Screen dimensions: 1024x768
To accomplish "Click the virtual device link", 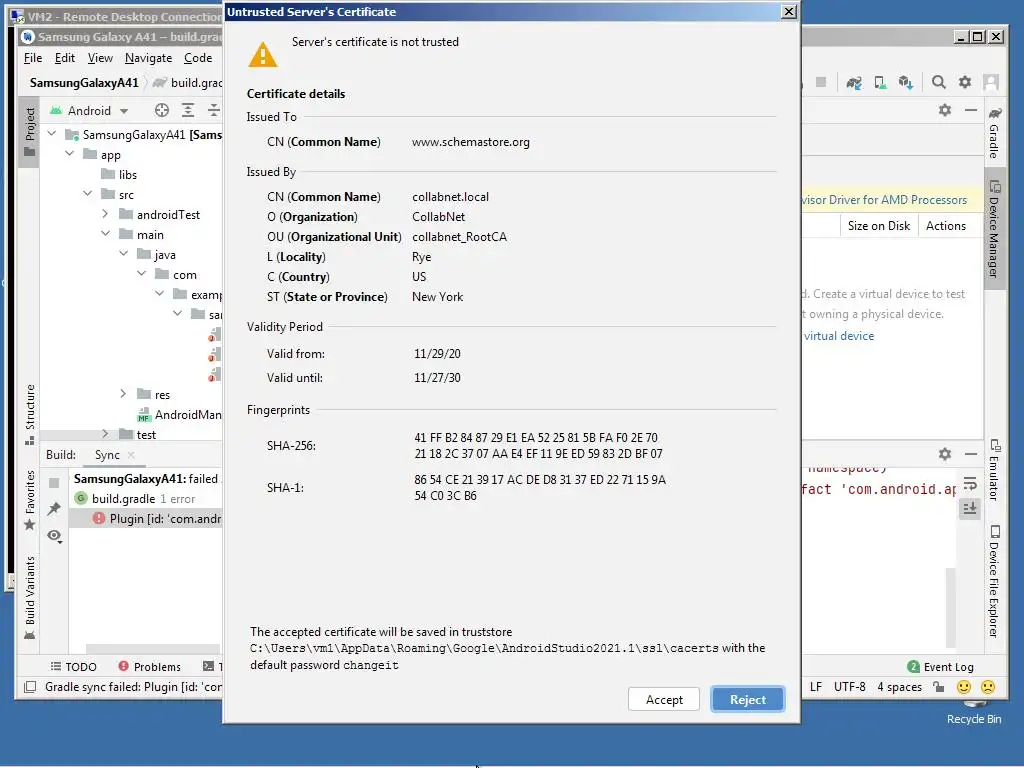I will 839,336.
